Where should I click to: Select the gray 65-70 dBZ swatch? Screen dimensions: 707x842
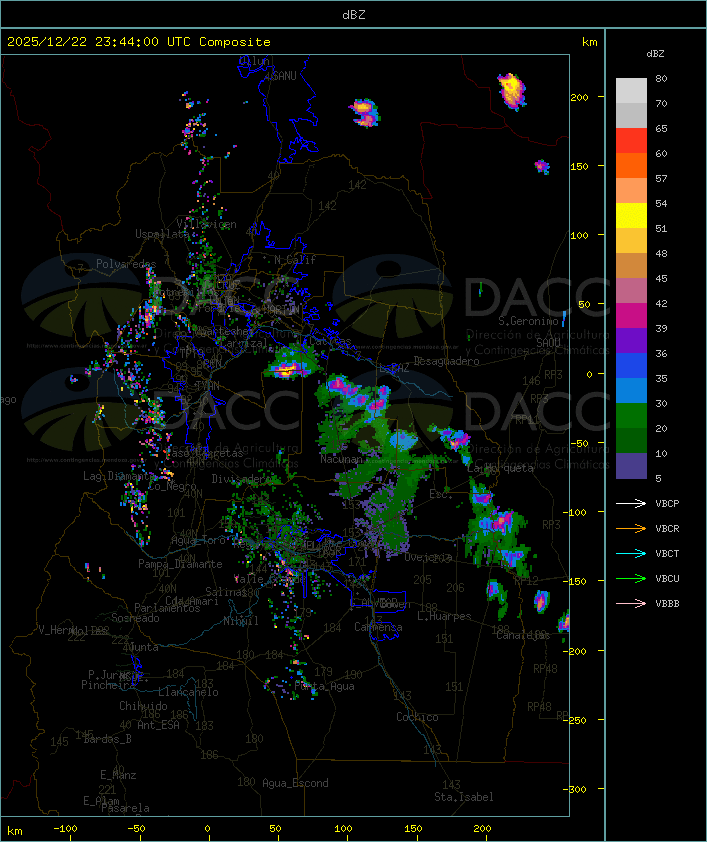tap(631, 115)
